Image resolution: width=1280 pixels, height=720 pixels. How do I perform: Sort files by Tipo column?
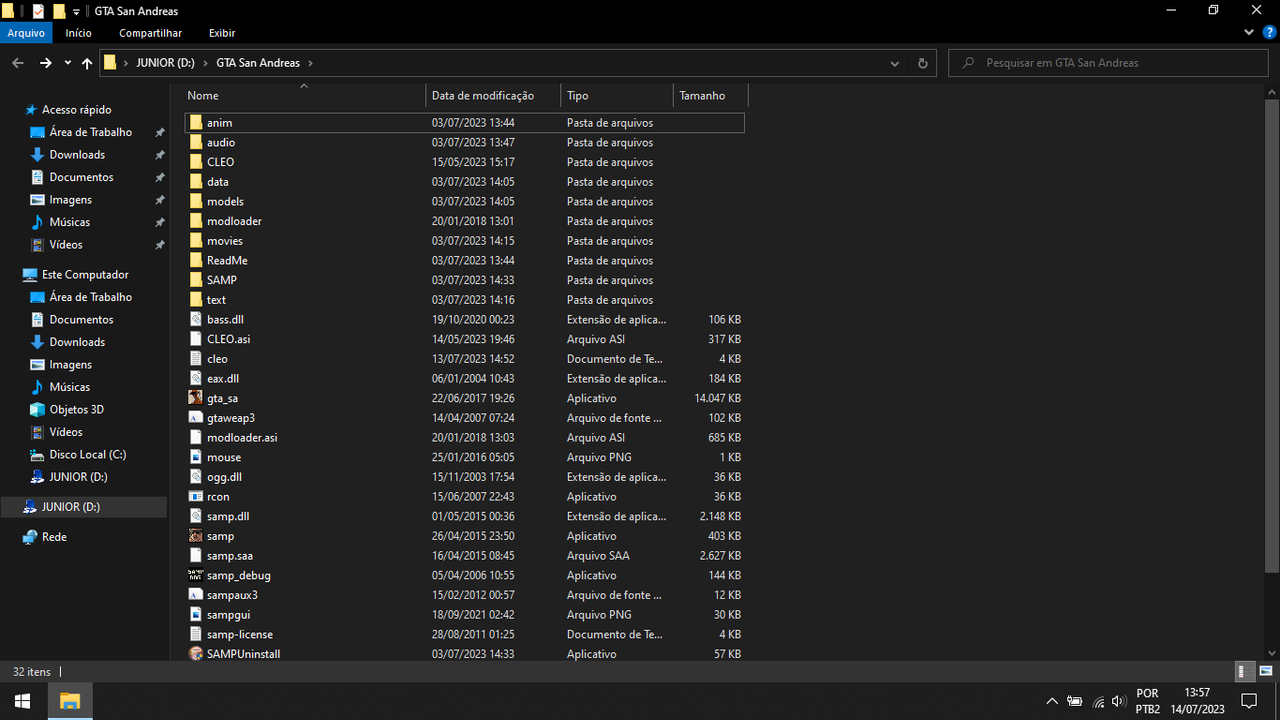point(617,96)
